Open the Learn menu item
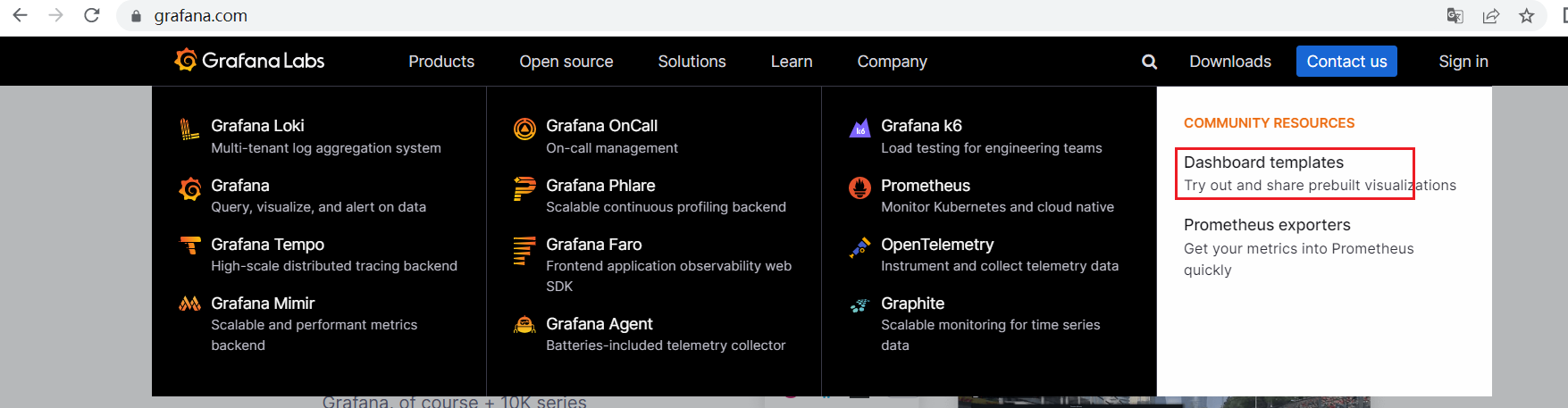This screenshot has width=1568, height=408. tap(792, 62)
